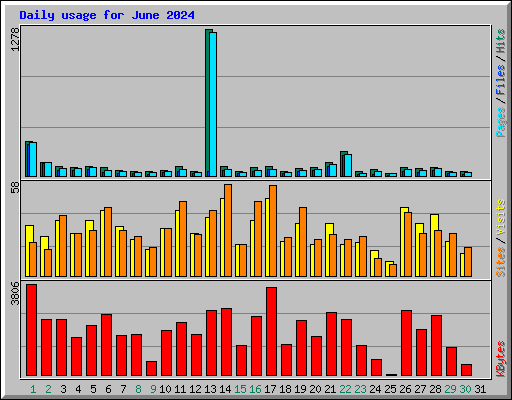The image size is (512, 400).
Task: Click the day 15 axis label
Action: click(240, 389)
